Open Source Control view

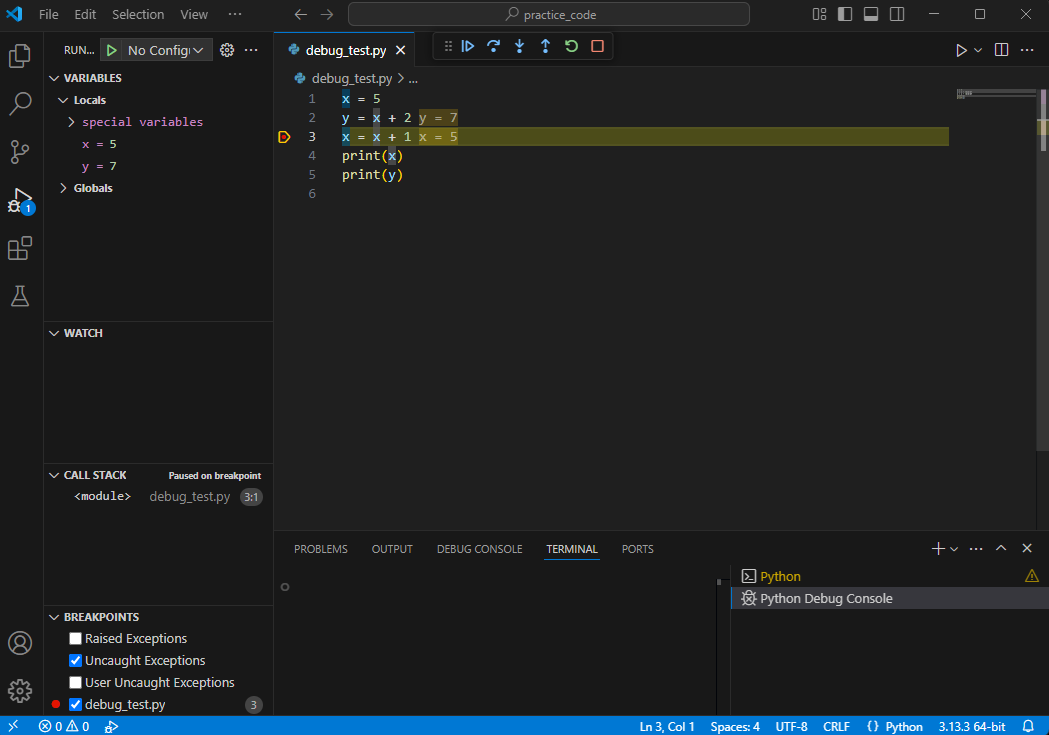(x=20, y=152)
